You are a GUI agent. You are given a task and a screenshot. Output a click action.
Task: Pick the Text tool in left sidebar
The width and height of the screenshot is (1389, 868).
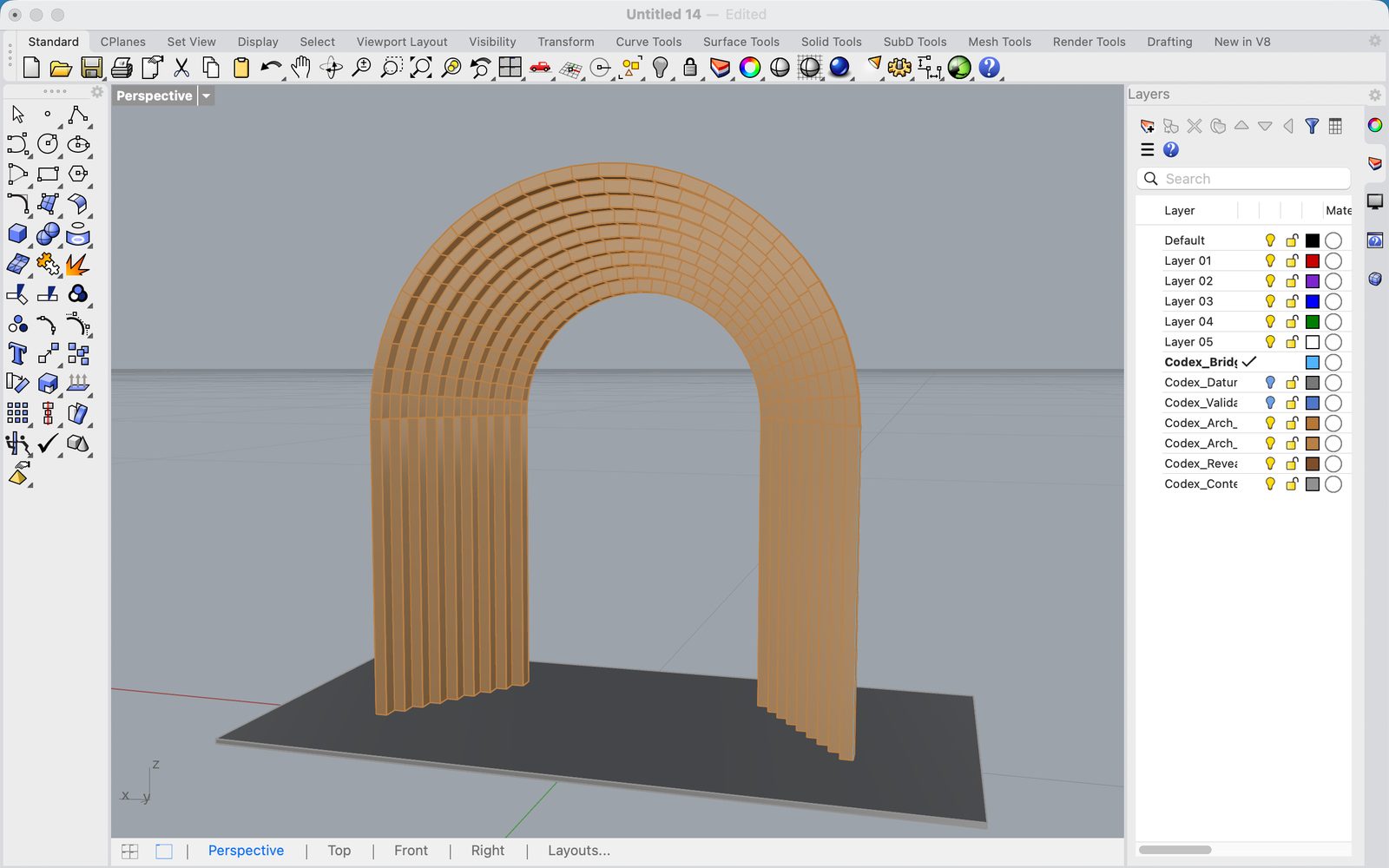(17, 353)
